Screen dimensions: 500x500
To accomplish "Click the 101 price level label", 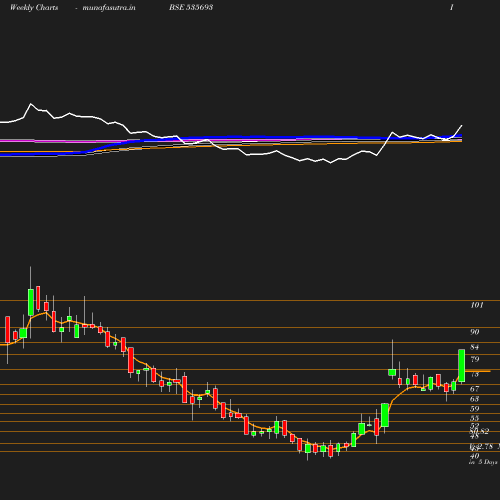I will pyautogui.click(x=477, y=305).
